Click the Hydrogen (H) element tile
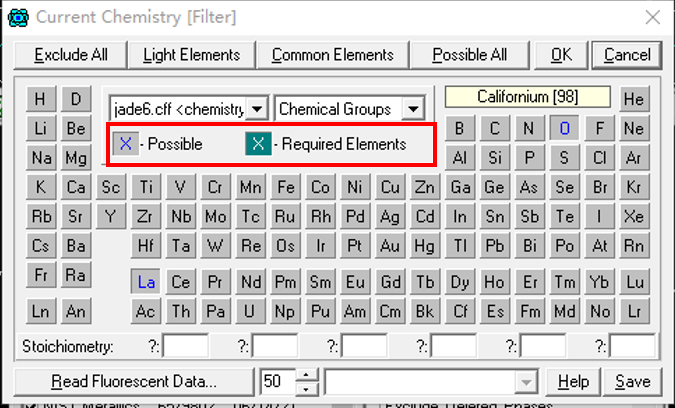This screenshot has width=675, height=408. pos(41,99)
